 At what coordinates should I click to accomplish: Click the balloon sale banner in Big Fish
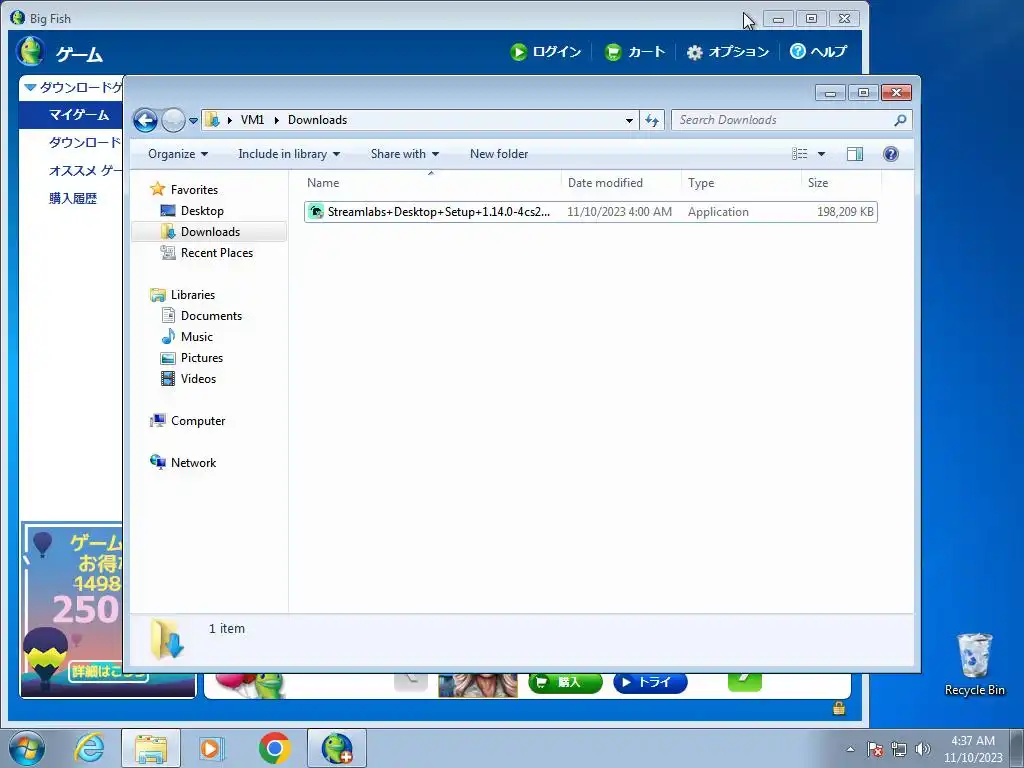click(x=72, y=609)
